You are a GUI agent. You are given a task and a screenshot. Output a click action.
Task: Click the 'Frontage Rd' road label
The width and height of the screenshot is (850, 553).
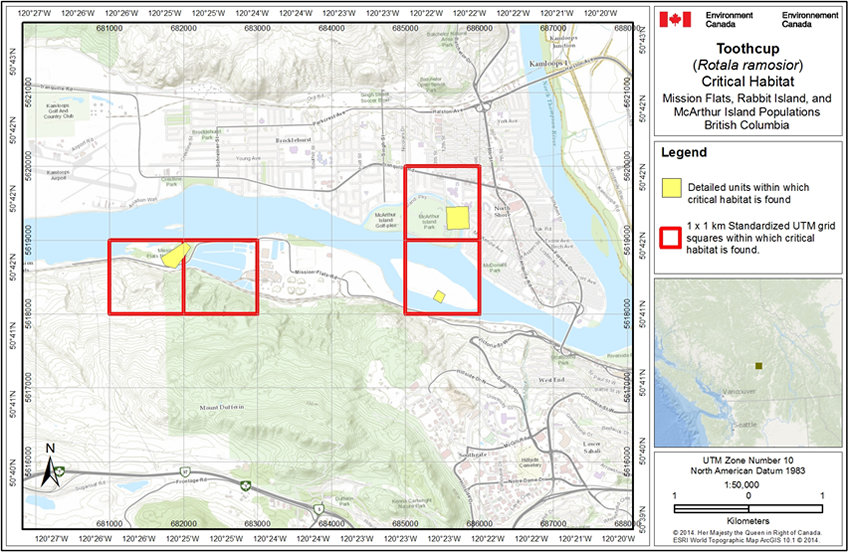pos(192,481)
